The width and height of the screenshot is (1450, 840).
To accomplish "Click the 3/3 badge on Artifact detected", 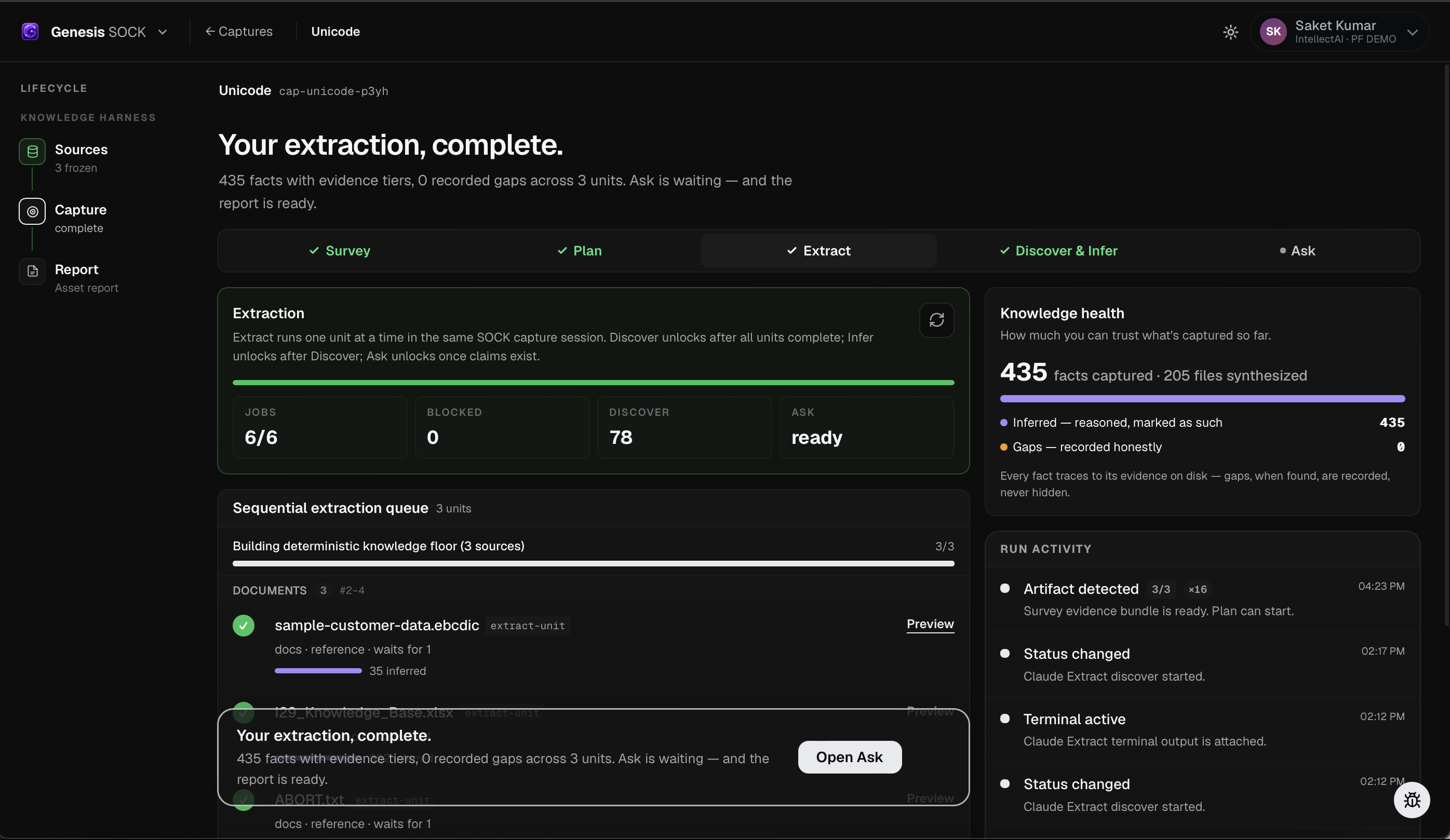I will click(1161, 589).
